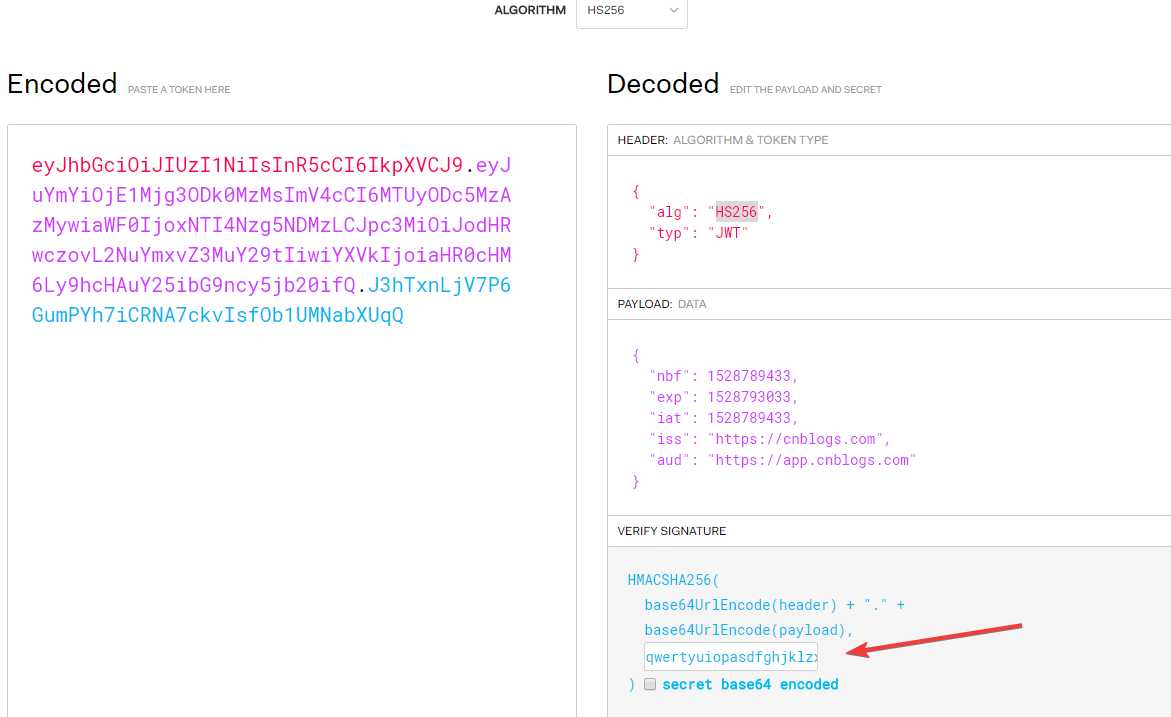Click the nbf value 1528789433
This screenshot has width=1171, height=717.
pyautogui.click(x=749, y=376)
